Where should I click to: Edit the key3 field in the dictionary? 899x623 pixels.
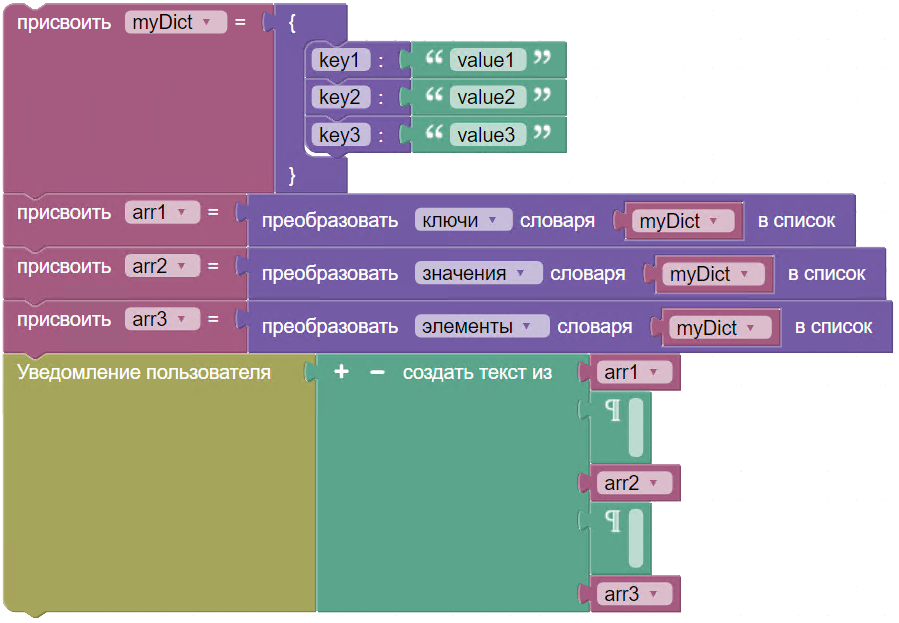(341, 135)
